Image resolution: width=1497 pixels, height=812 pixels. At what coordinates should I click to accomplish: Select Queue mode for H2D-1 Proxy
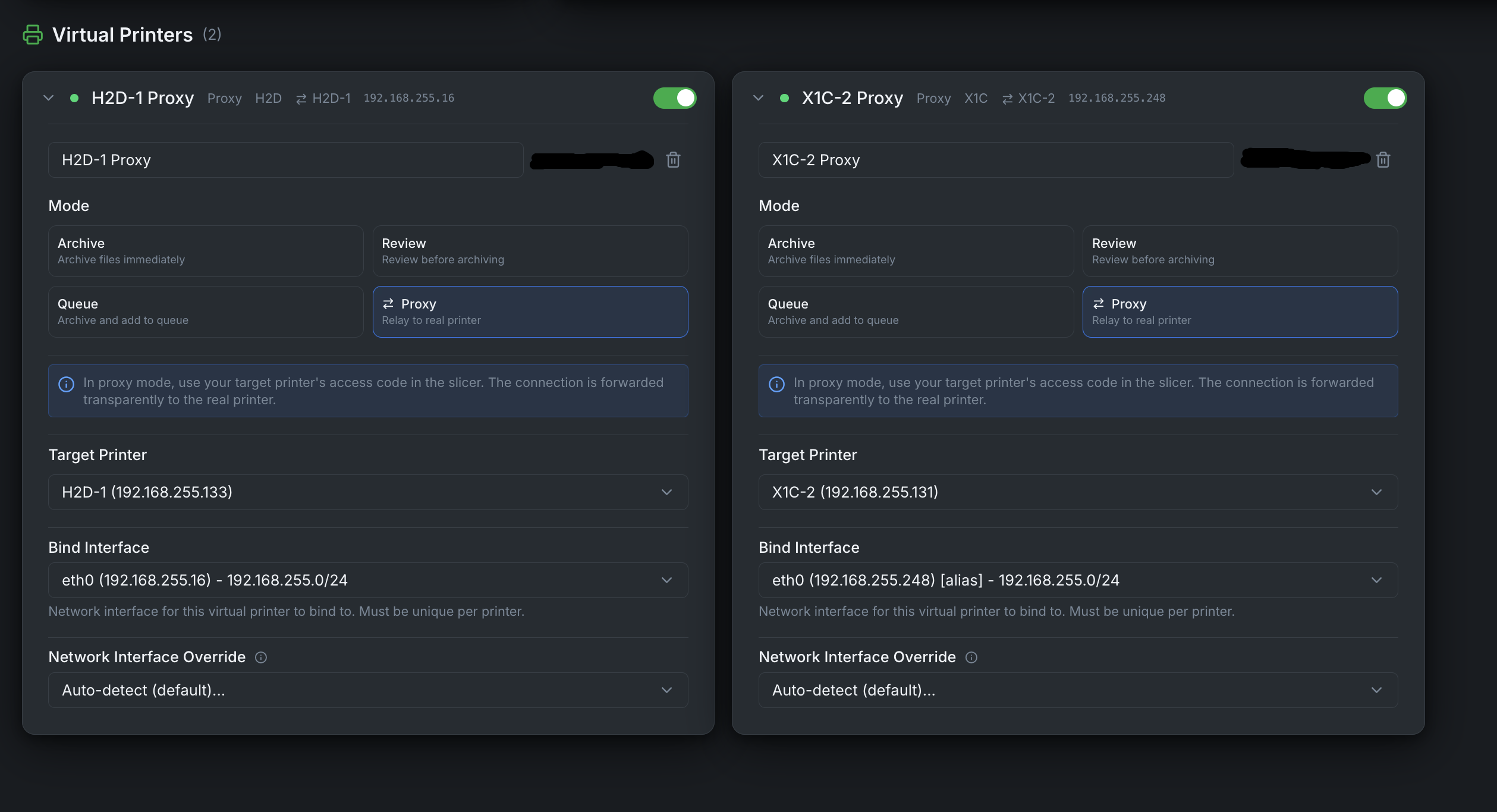click(205, 311)
